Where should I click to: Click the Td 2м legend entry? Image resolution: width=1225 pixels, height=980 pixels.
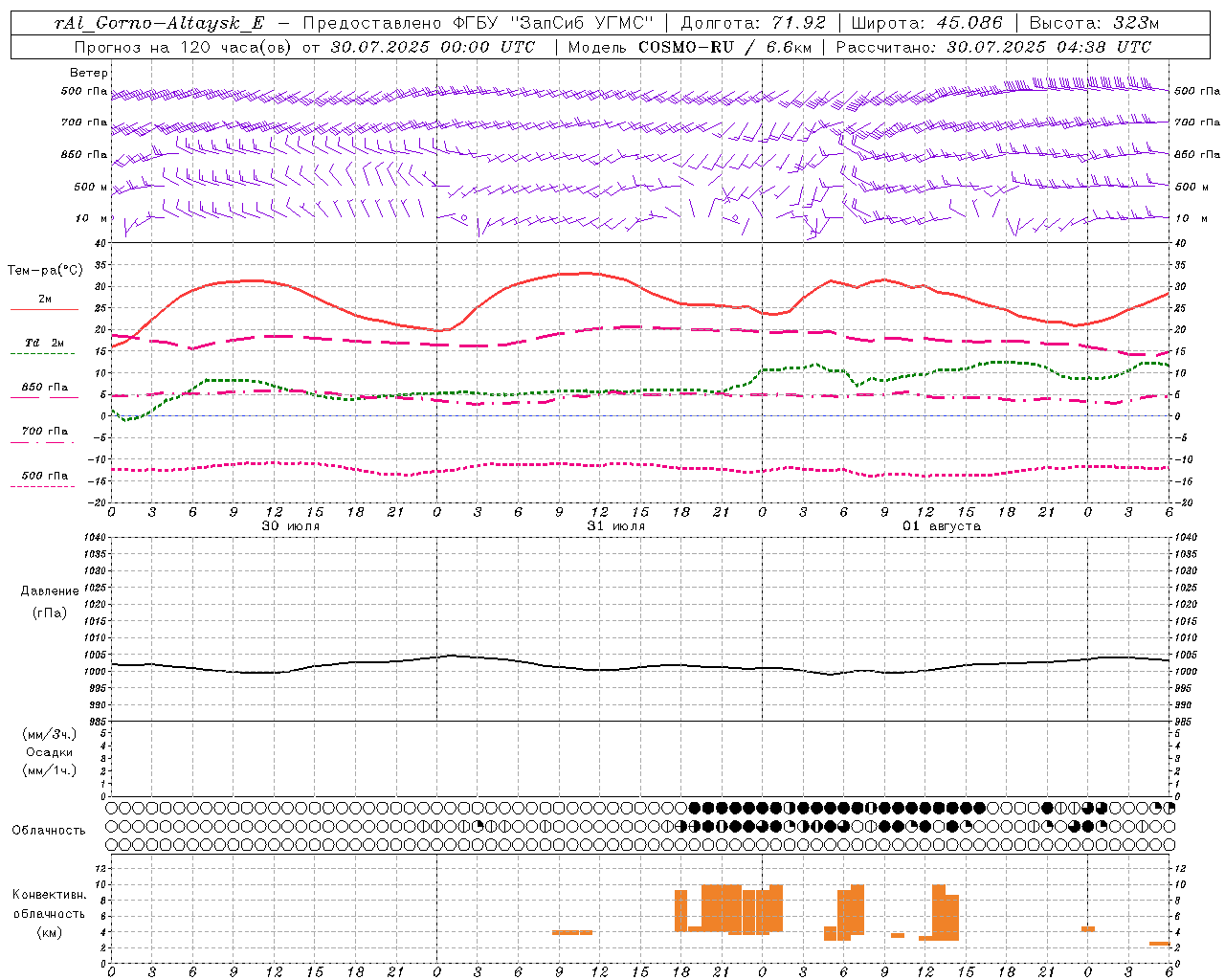pos(45,343)
